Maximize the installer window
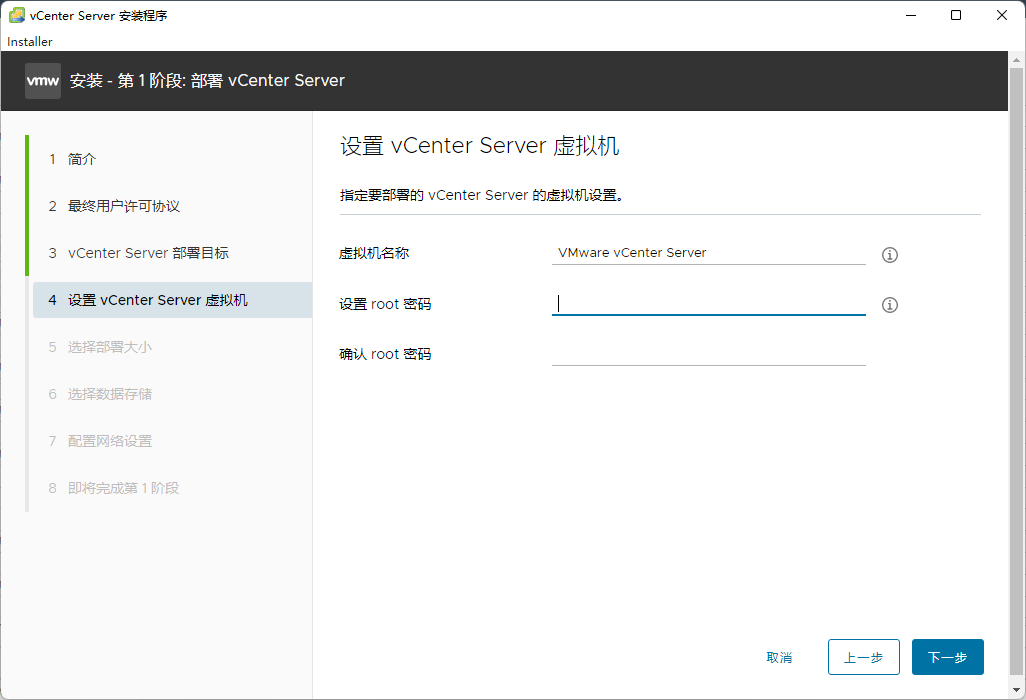The image size is (1026, 700). click(x=956, y=15)
